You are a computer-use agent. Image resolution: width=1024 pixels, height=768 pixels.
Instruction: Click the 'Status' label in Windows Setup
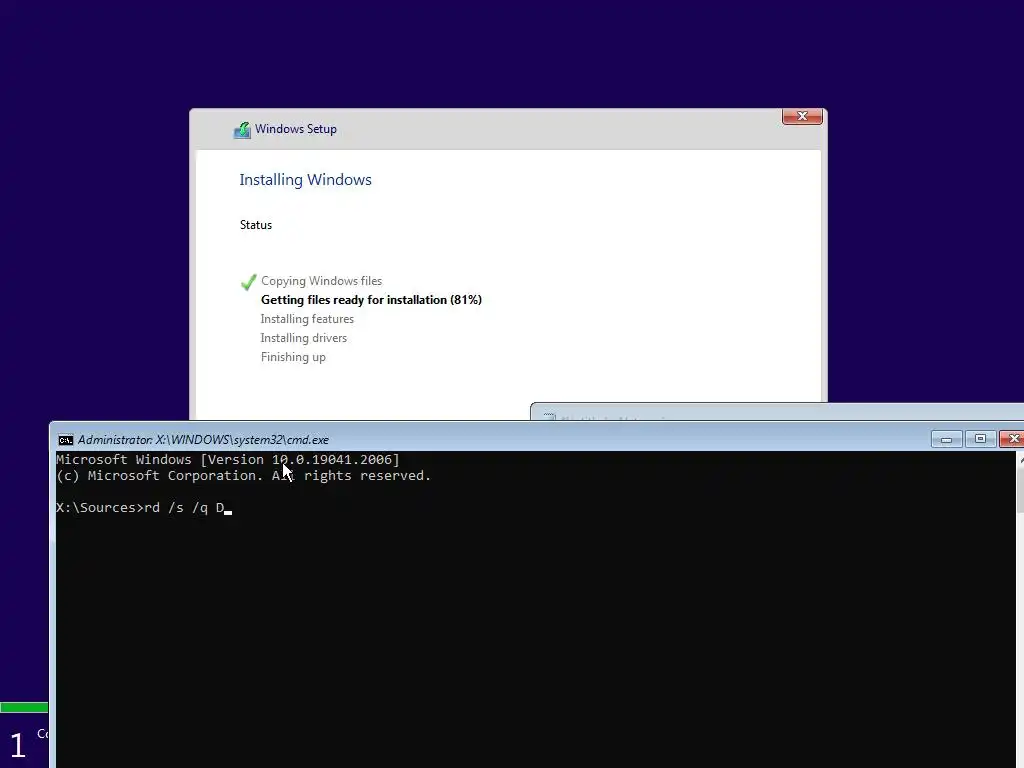click(255, 225)
